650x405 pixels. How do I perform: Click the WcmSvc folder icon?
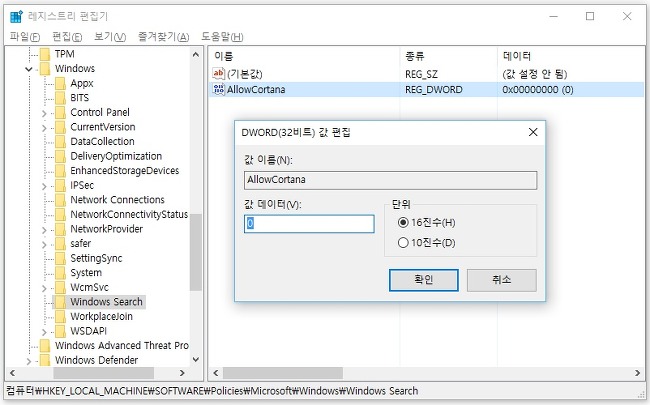(x=61, y=287)
